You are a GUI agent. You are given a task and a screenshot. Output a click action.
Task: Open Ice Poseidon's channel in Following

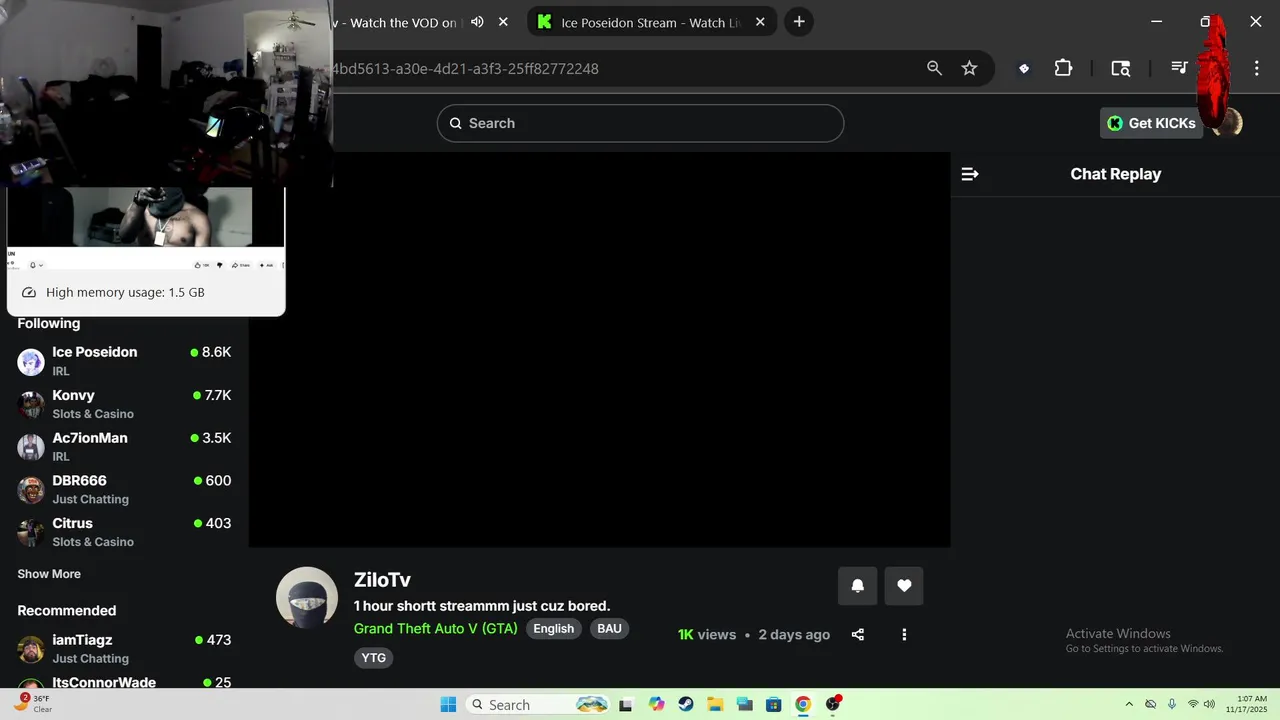124,361
